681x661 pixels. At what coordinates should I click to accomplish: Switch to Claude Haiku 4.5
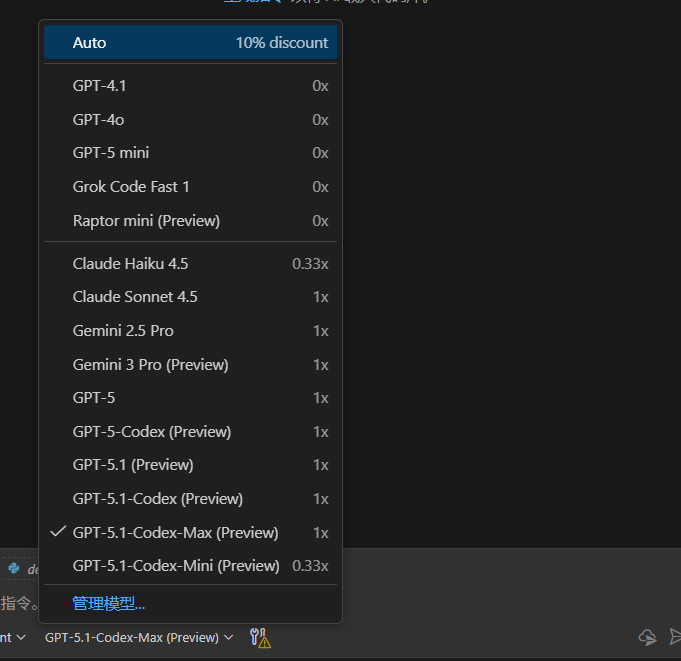click(190, 264)
